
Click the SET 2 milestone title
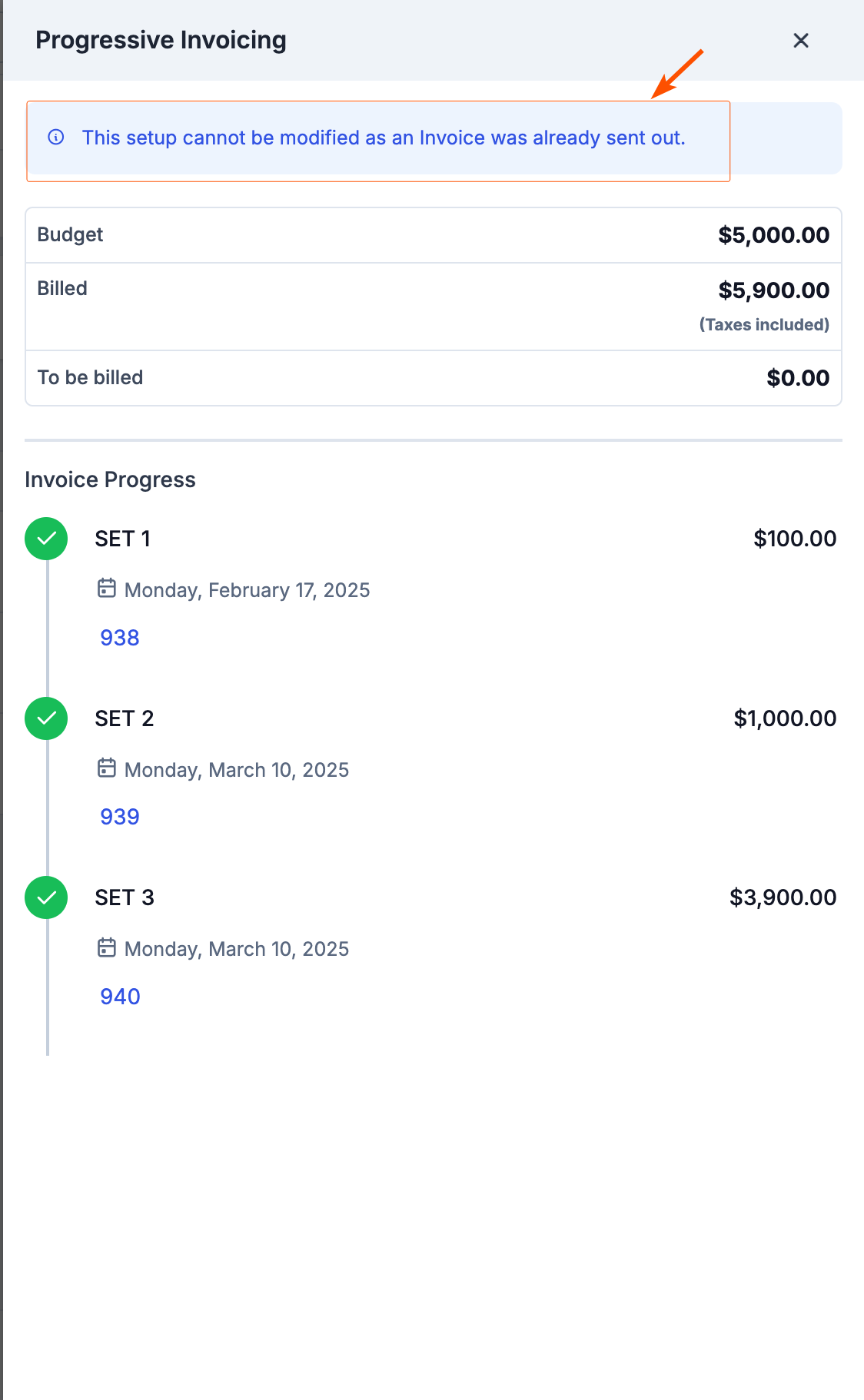(x=125, y=718)
